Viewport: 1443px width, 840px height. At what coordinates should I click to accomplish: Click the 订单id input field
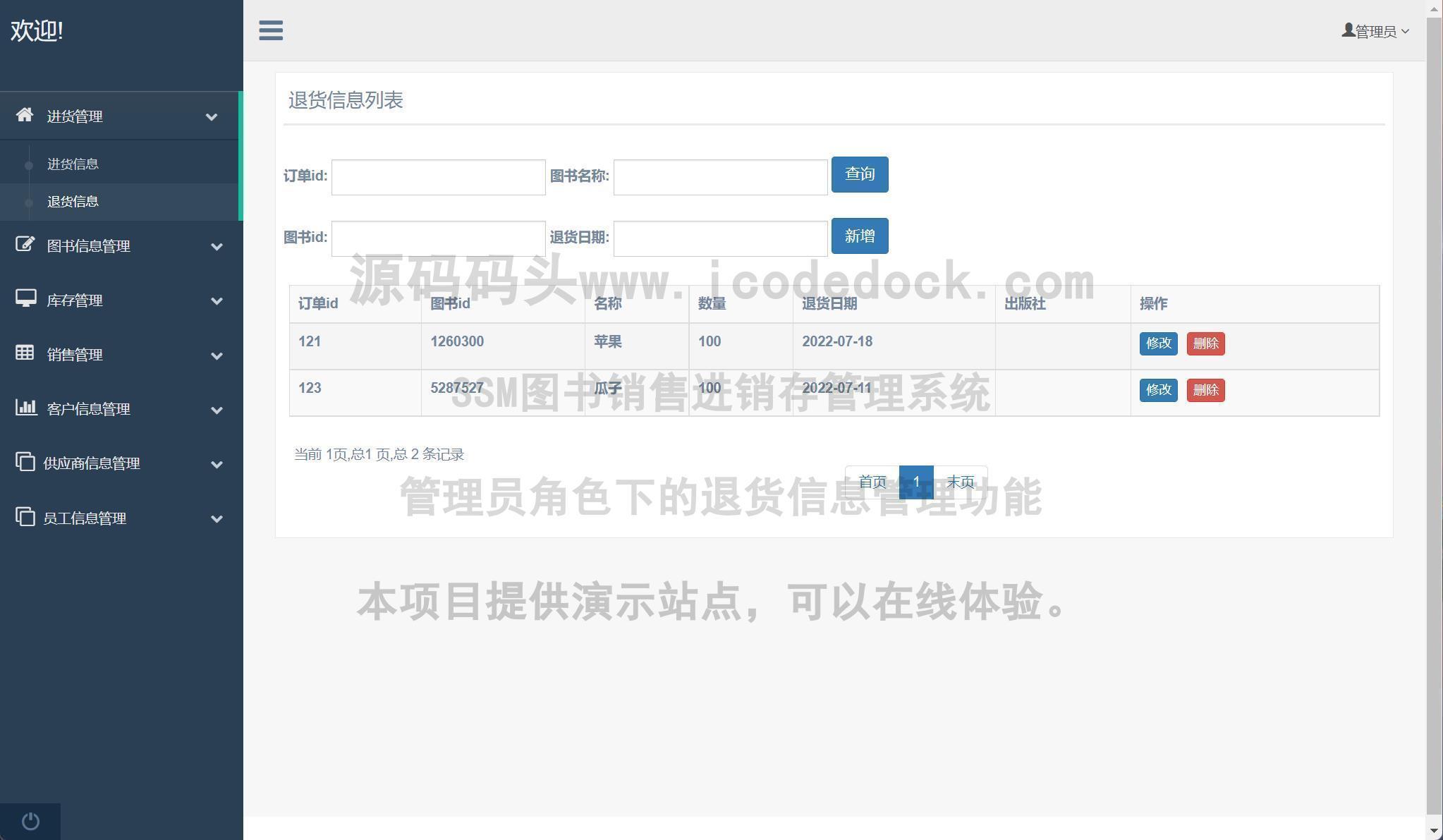click(438, 177)
